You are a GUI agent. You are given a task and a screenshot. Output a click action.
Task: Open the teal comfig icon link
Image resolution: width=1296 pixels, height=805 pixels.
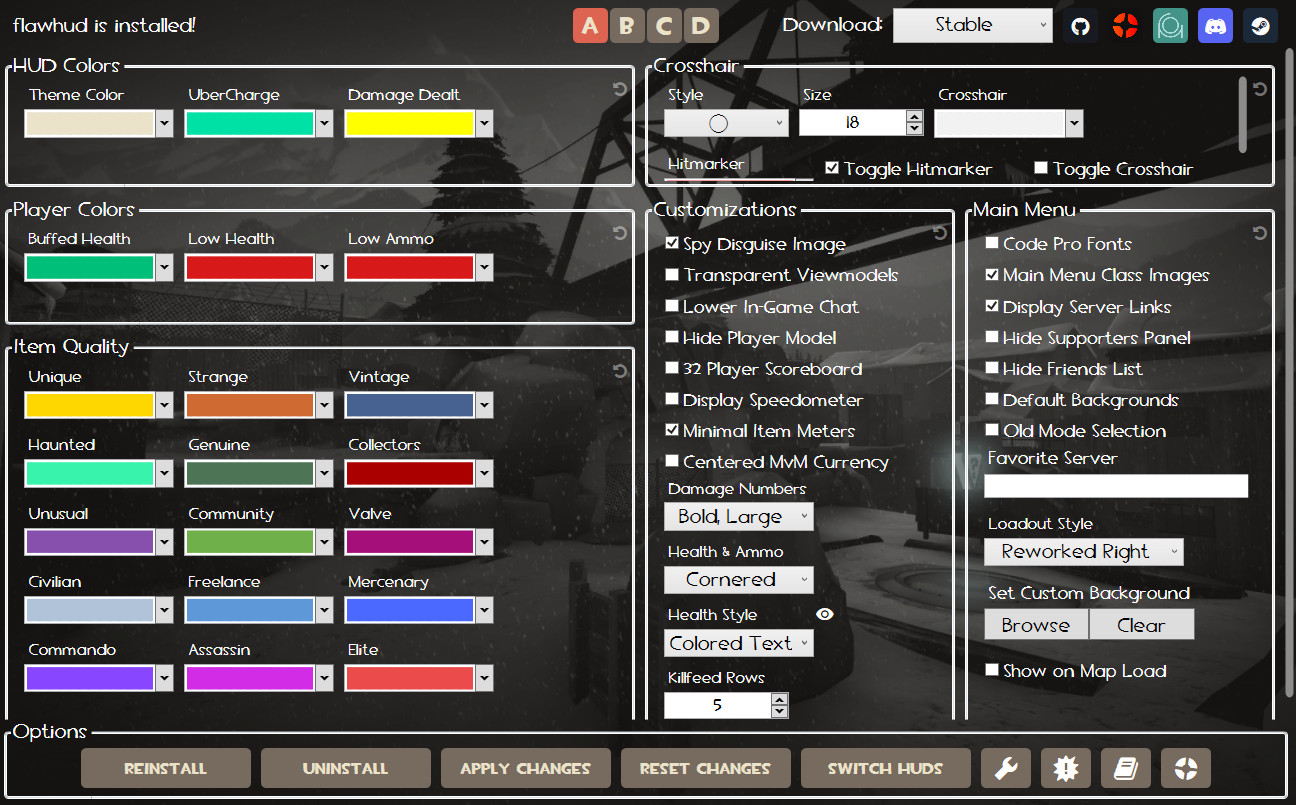pyautogui.click(x=1170, y=25)
